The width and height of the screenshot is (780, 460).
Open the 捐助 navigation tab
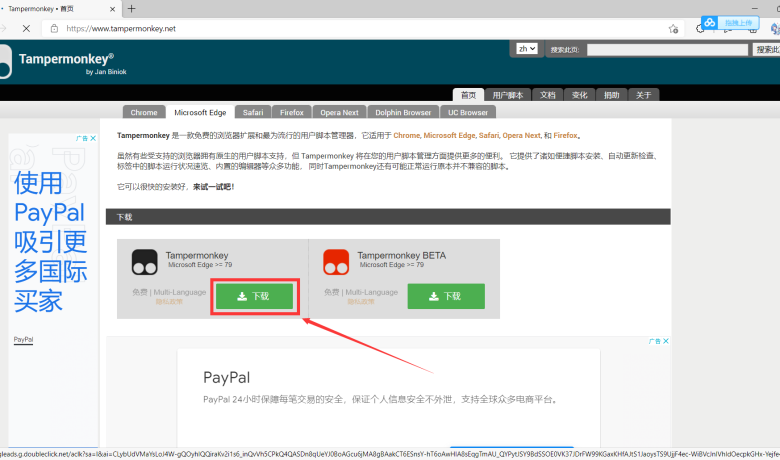click(611, 95)
